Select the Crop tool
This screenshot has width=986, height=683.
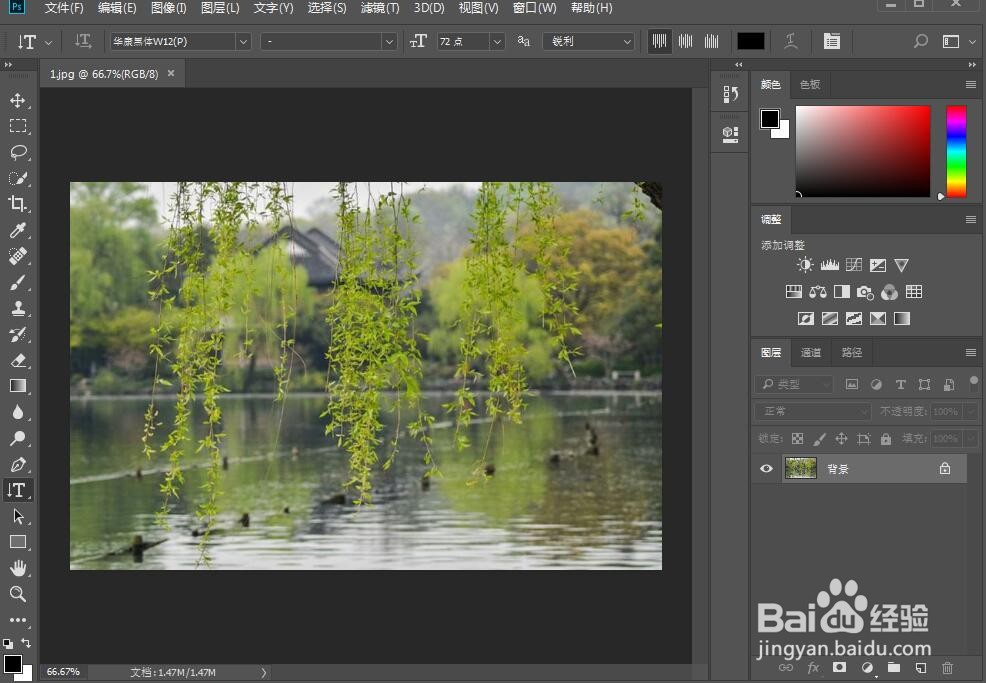[x=18, y=204]
